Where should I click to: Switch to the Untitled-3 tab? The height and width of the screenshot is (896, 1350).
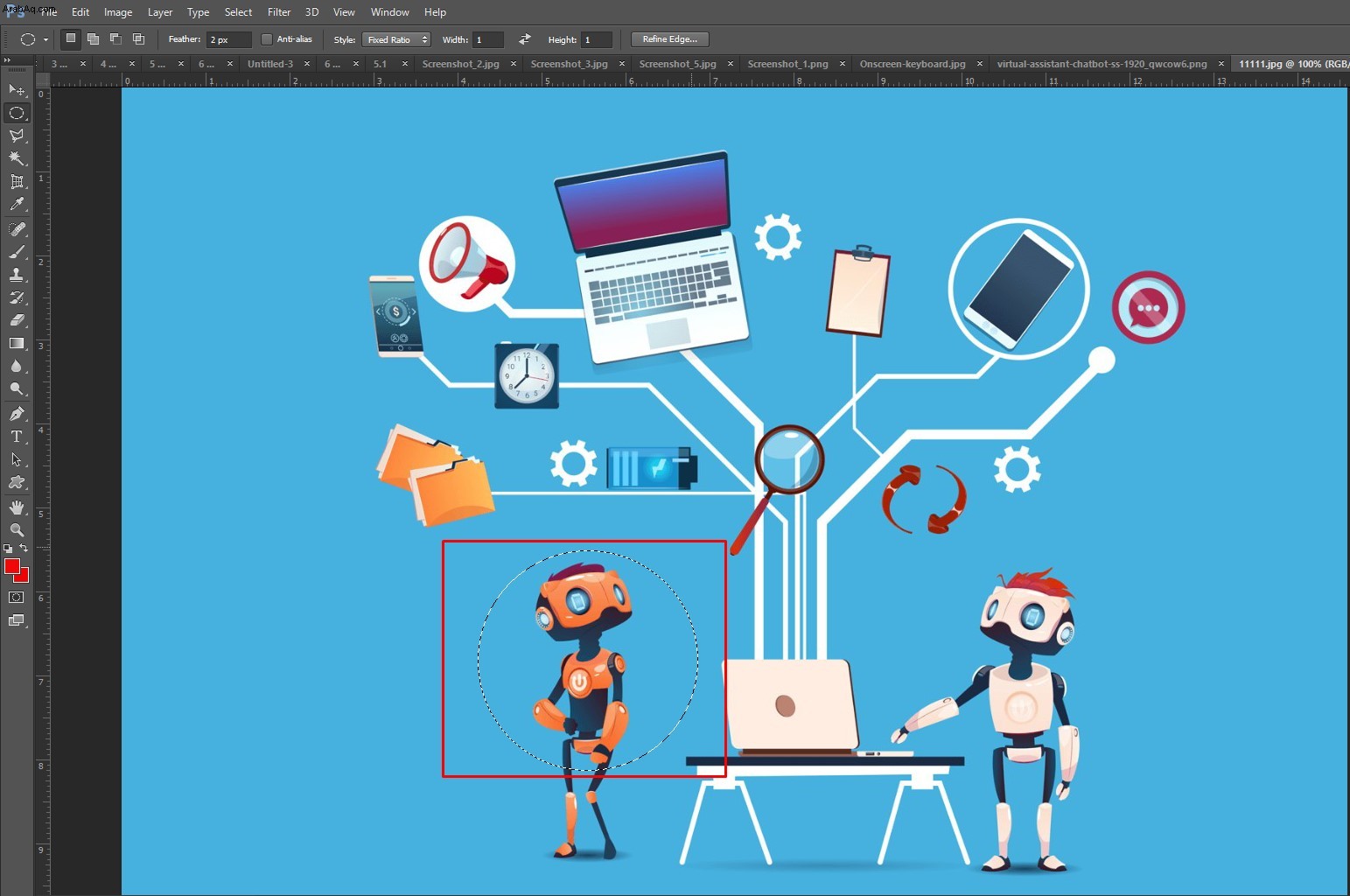click(x=270, y=64)
